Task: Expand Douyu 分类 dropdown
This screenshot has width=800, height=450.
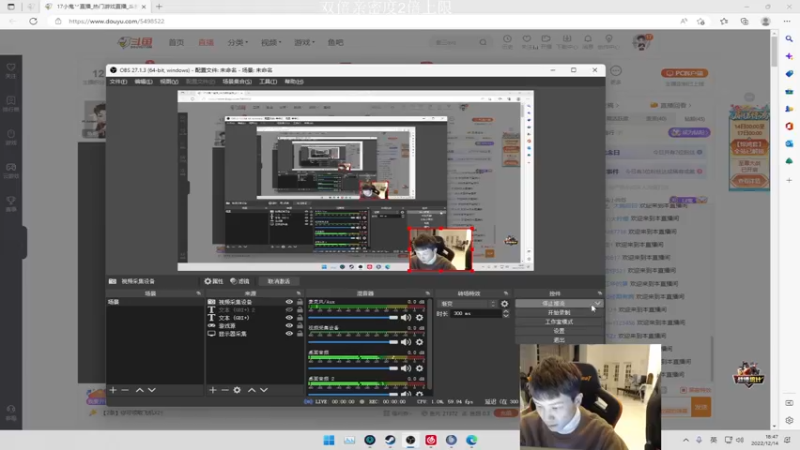Action: [237, 42]
